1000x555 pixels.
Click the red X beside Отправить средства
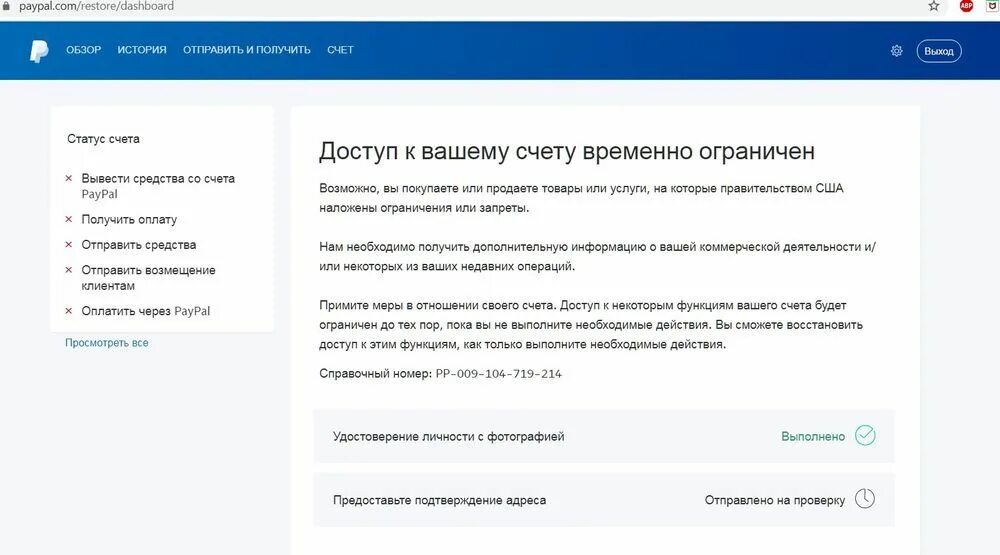69,244
